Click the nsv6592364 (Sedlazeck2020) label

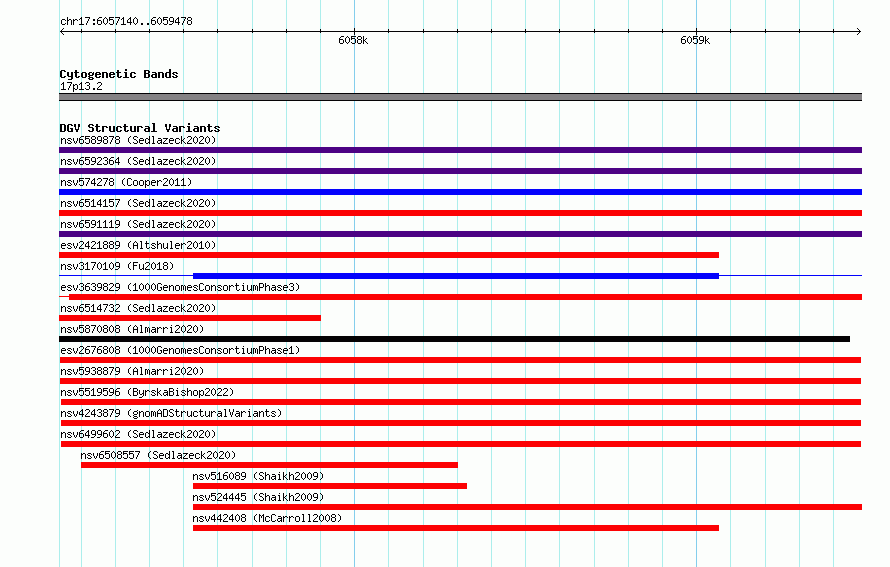pyautogui.click(x=138, y=161)
